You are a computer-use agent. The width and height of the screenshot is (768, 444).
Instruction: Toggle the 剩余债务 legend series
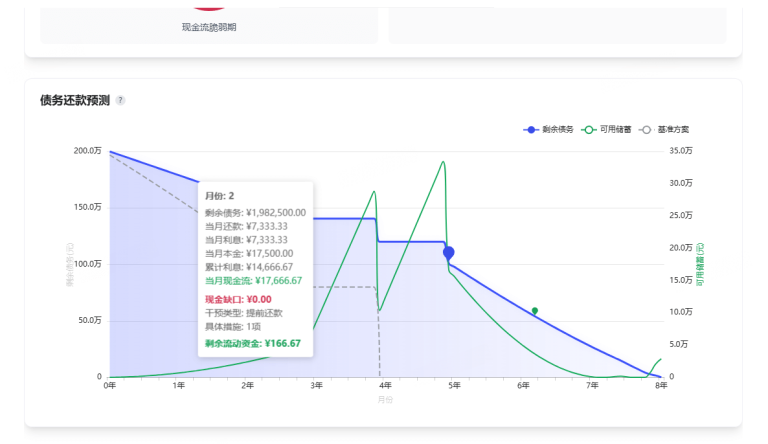tap(549, 130)
